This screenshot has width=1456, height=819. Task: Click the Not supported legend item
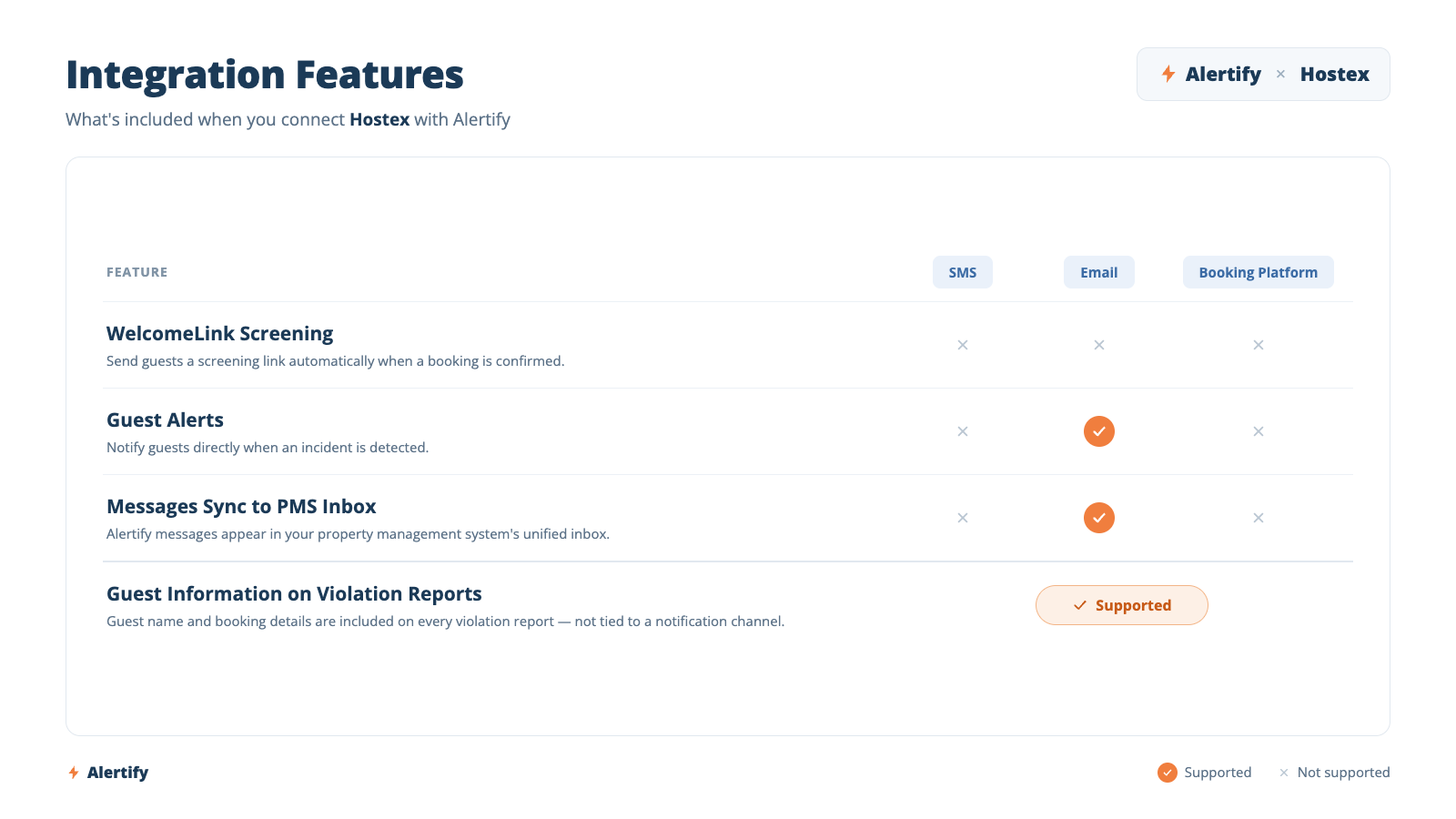click(x=1334, y=773)
